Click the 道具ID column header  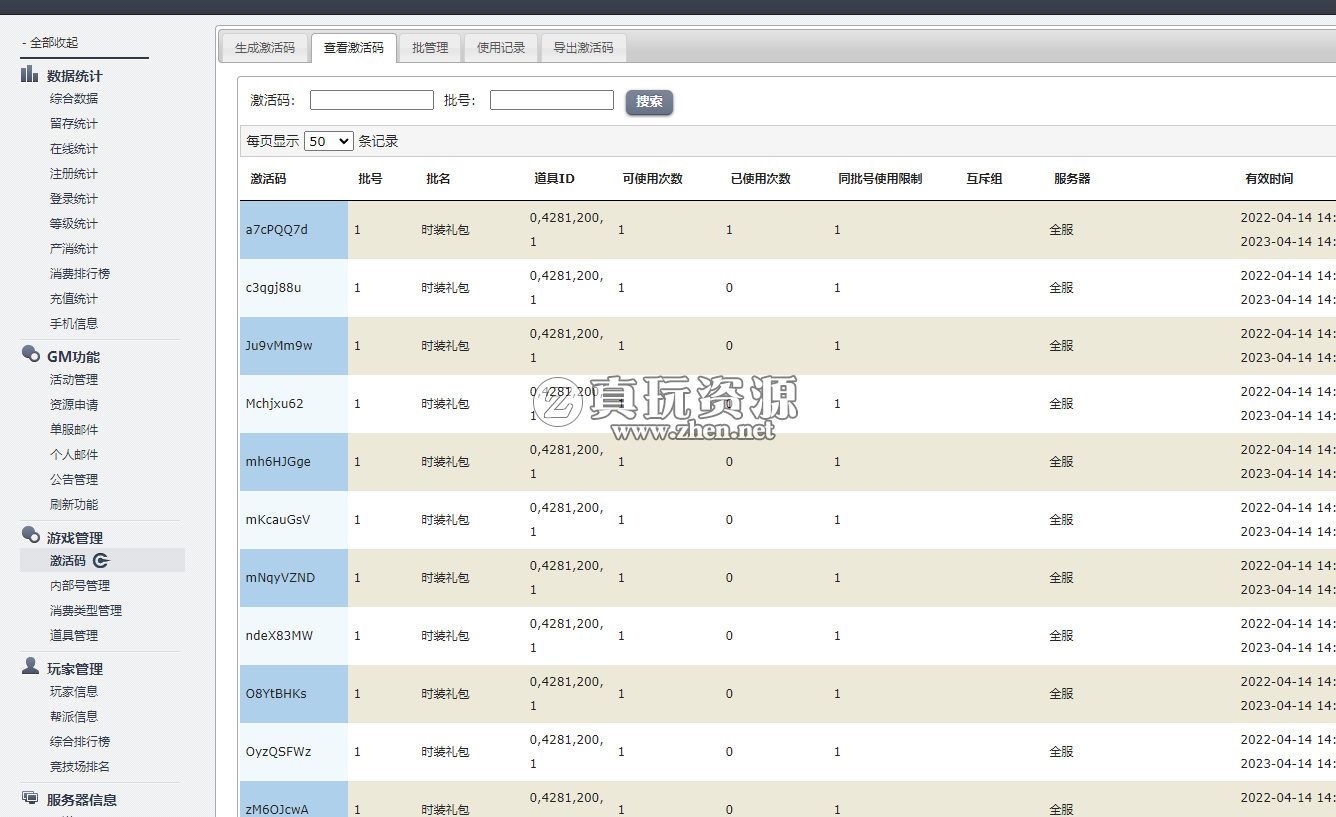554,179
